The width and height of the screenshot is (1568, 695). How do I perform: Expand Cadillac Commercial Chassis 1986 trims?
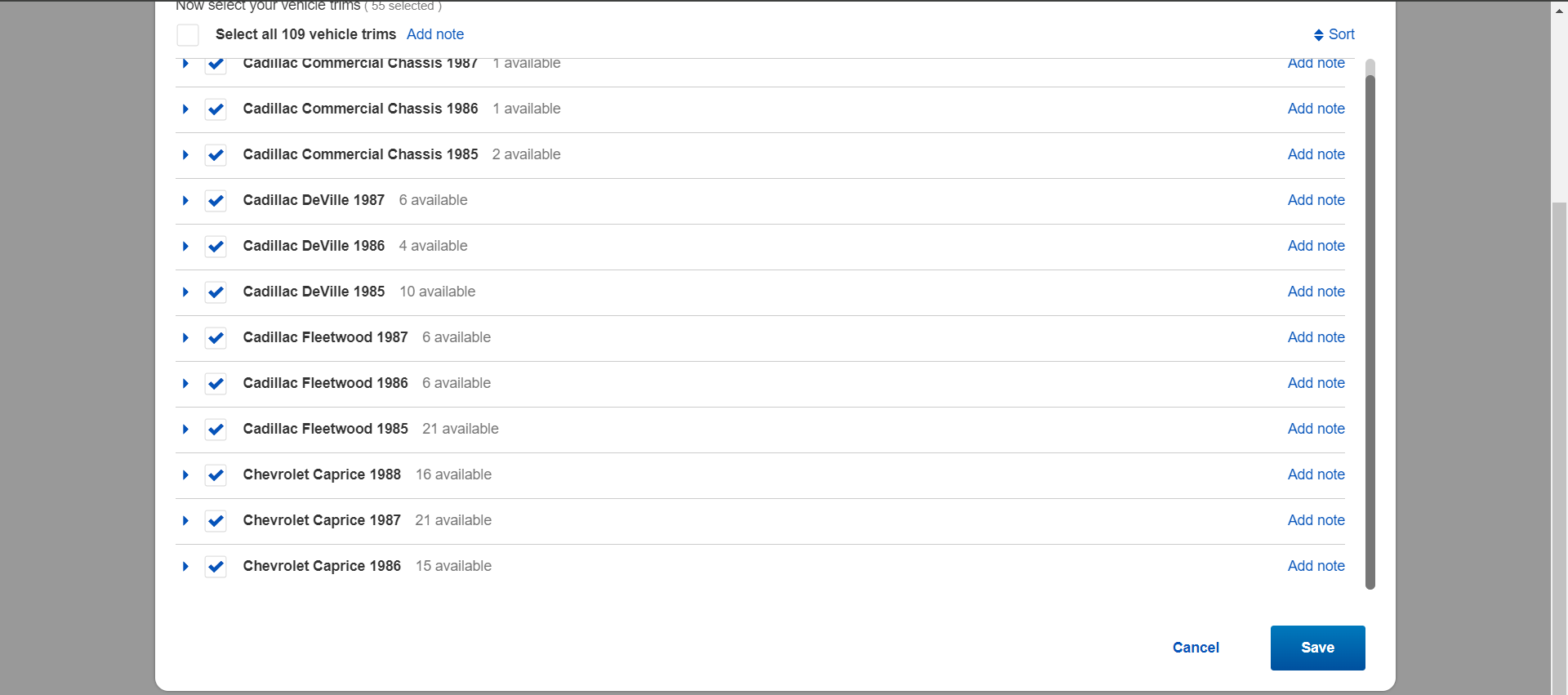pyautogui.click(x=185, y=109)
